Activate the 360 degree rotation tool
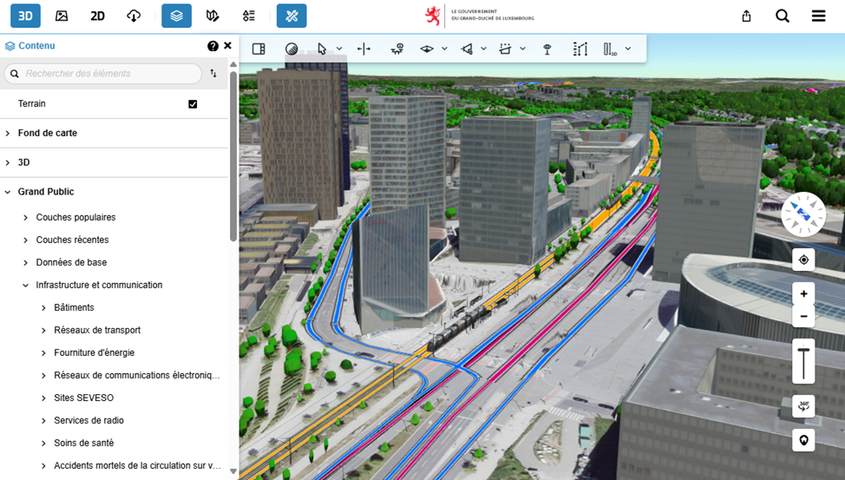This screenshot has width=845, height=480. click(x=803, y=406)
